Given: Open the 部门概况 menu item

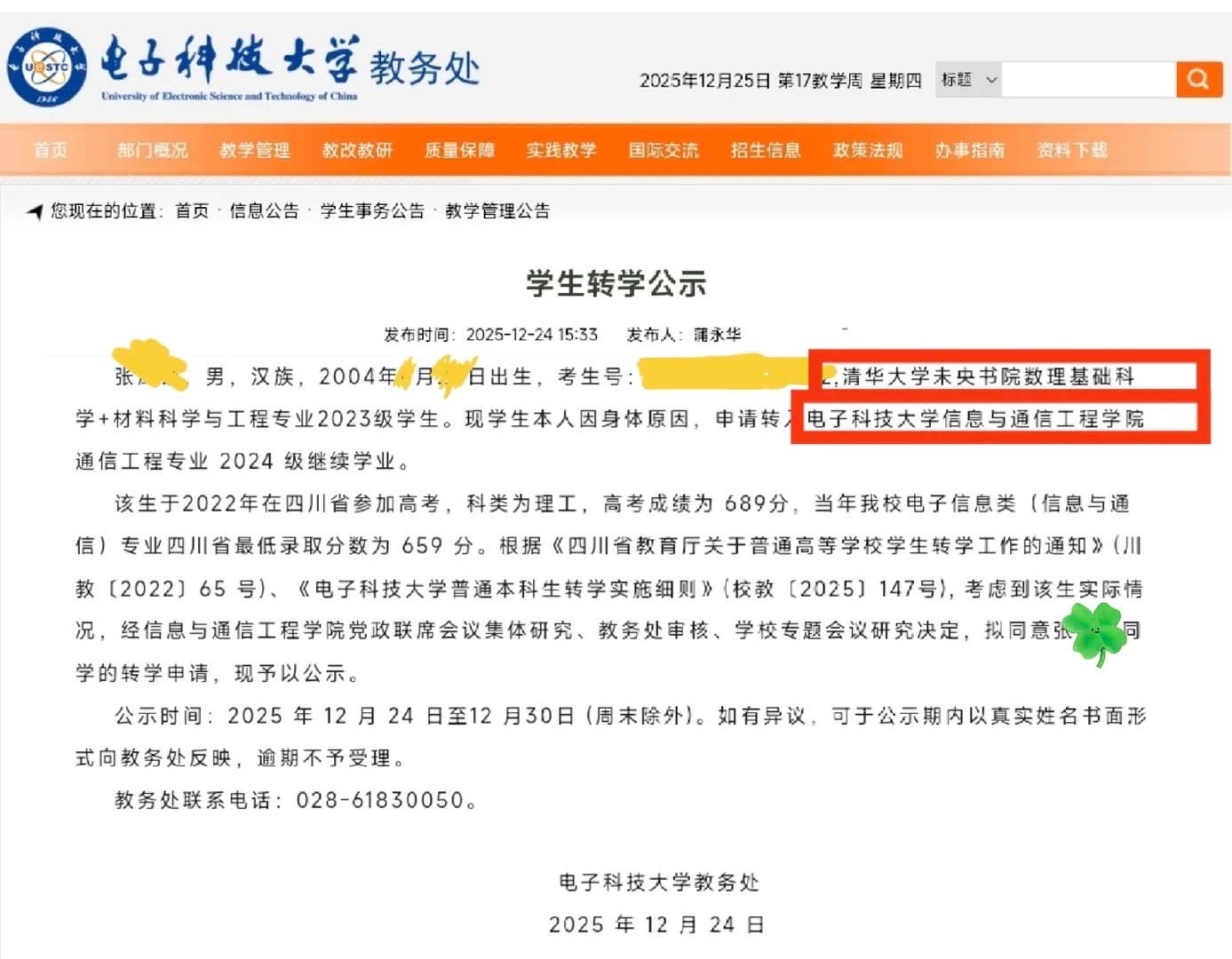Looking at the screenshot, I should pyautogui.click(x=153, y=150).
